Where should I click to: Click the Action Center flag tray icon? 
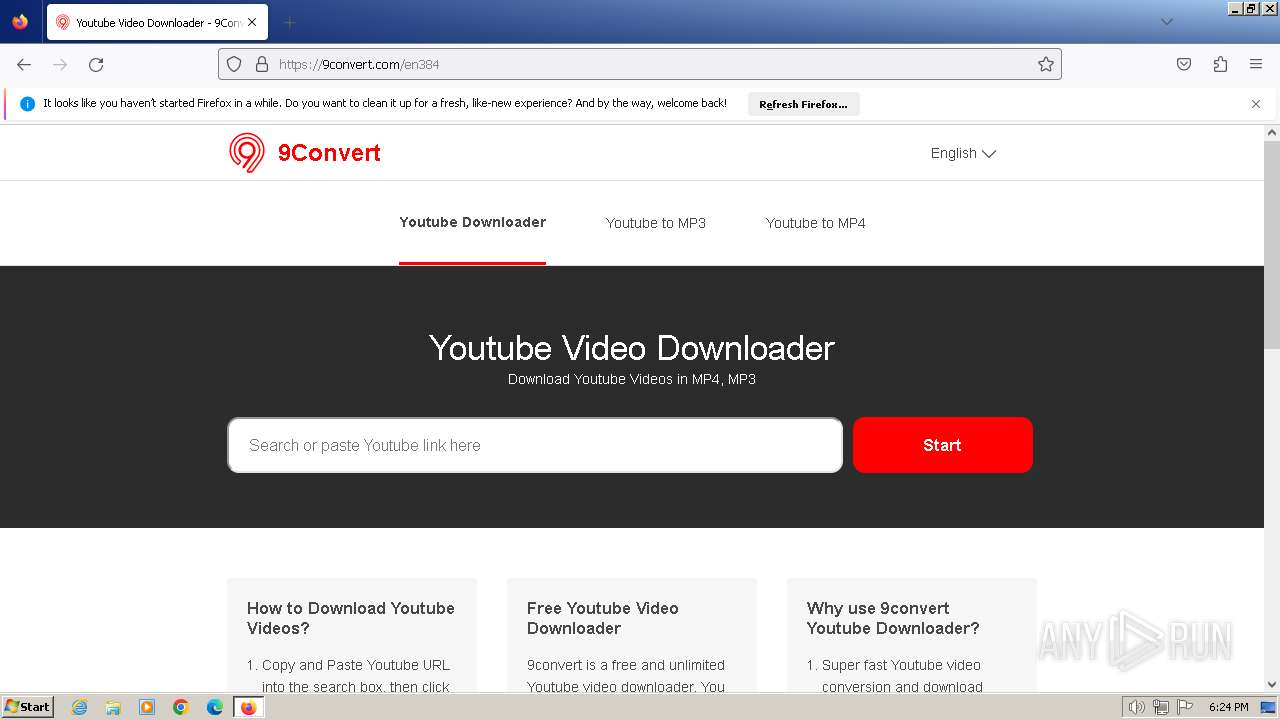coord(1185,707)
